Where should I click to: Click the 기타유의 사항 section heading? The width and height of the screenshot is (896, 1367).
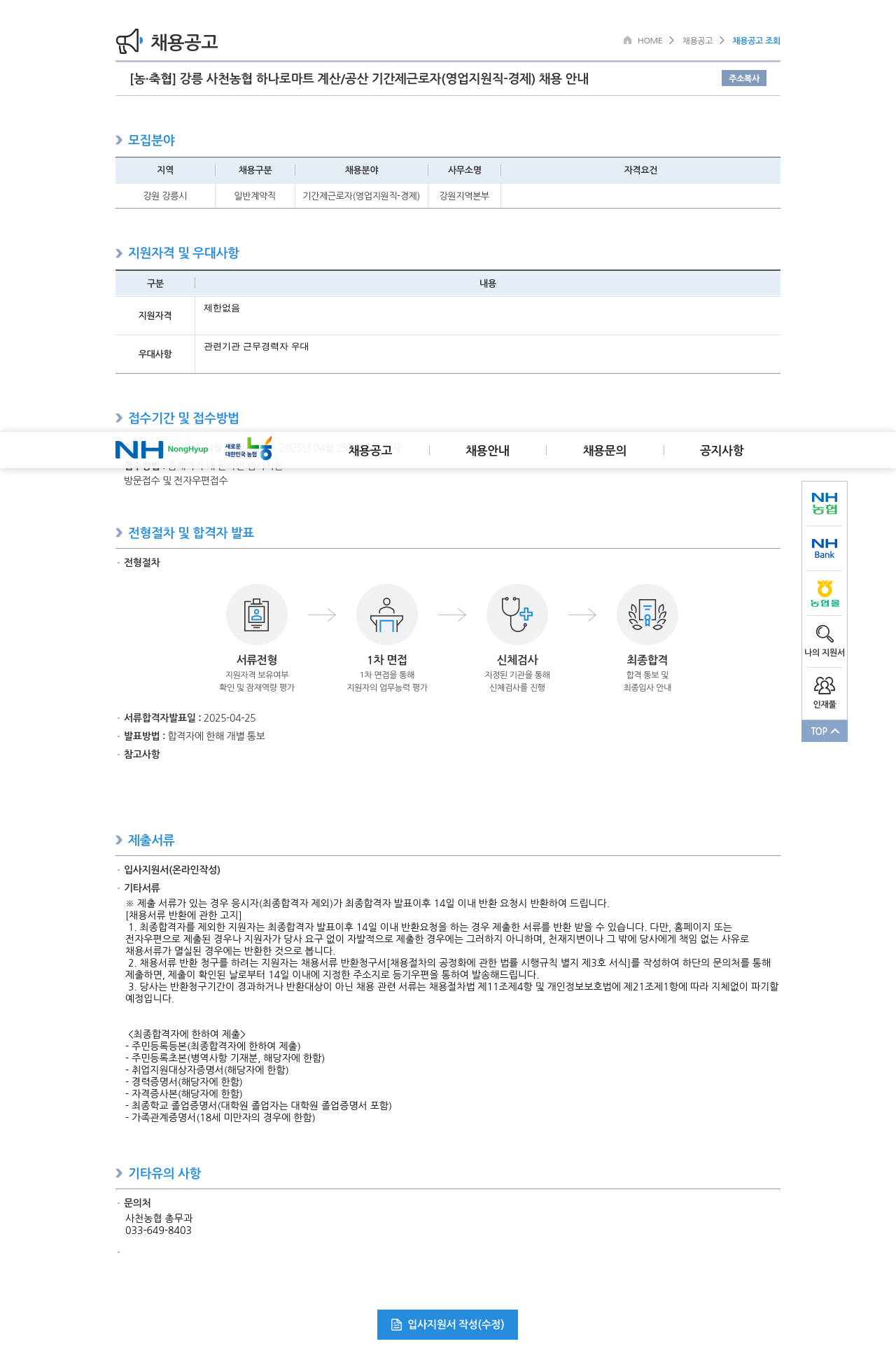[164, 1173]
